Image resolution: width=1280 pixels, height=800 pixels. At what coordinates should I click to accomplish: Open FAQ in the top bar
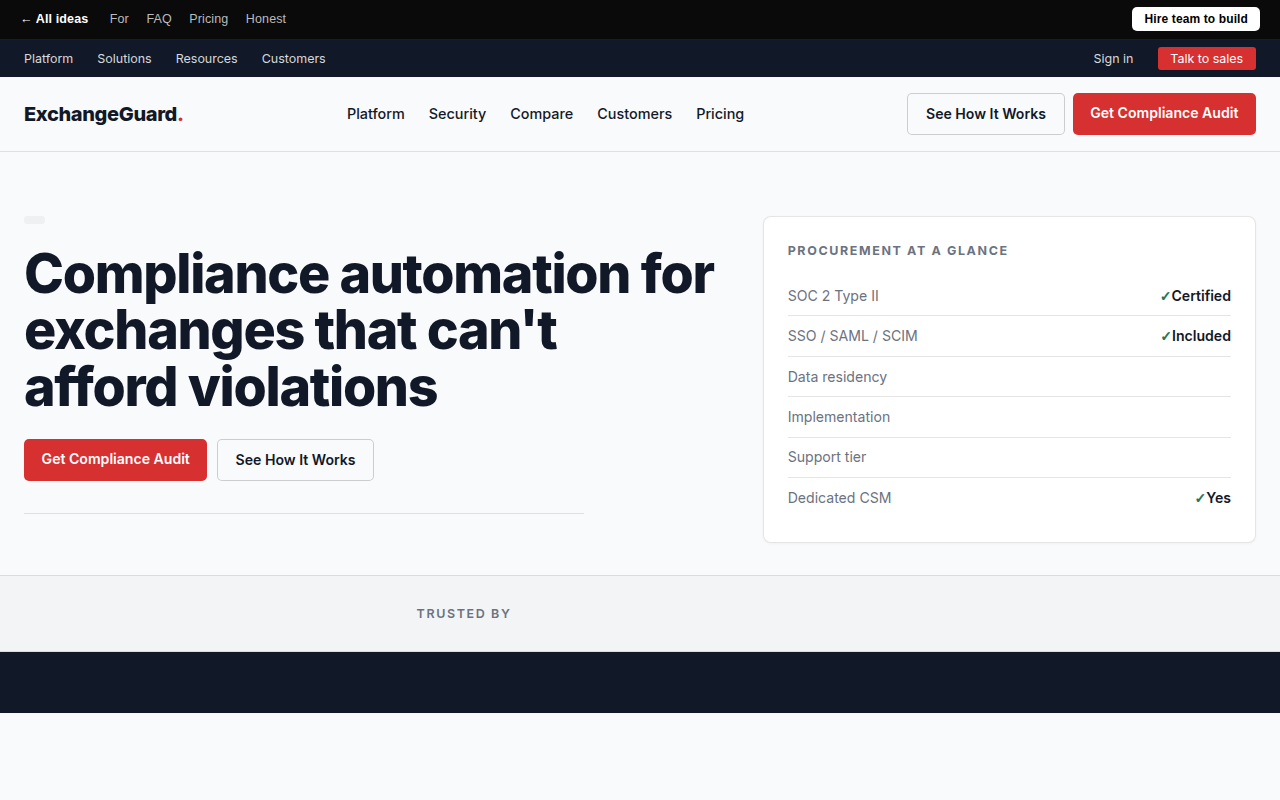click(159, 19)
